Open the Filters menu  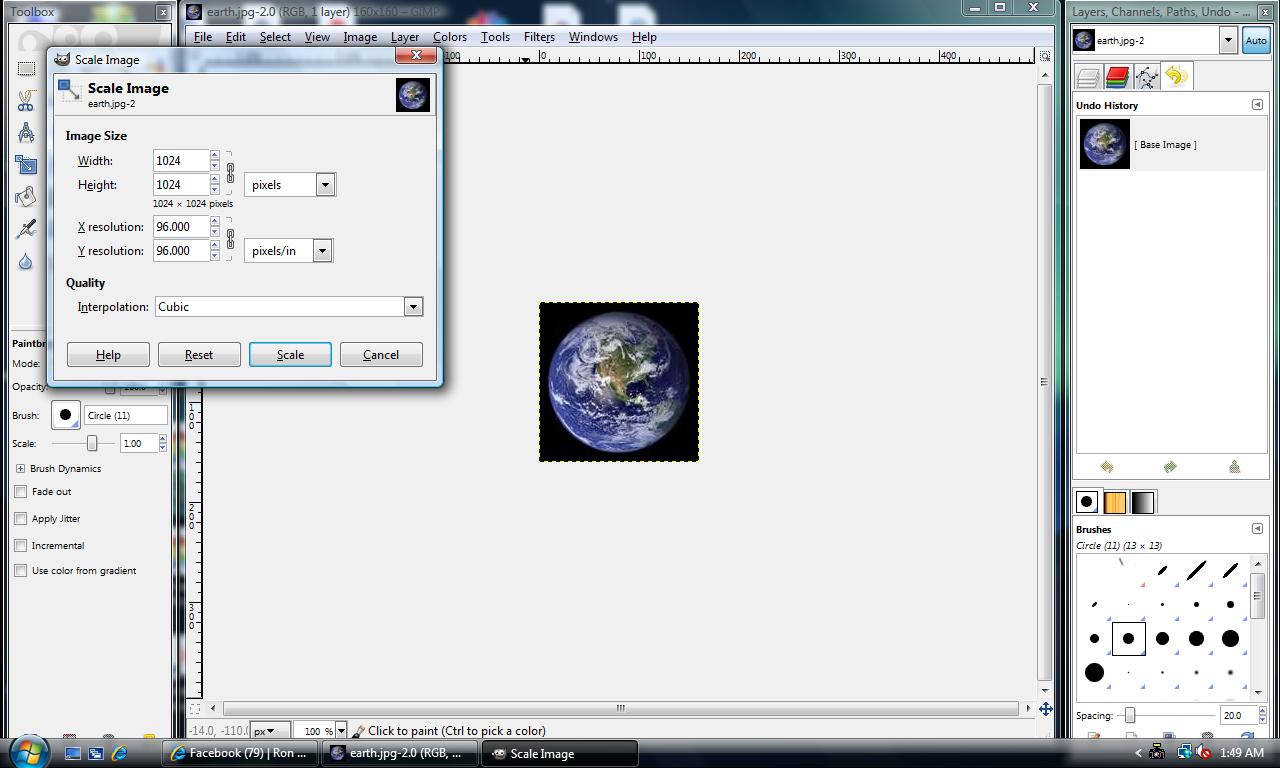click(538, 37)
